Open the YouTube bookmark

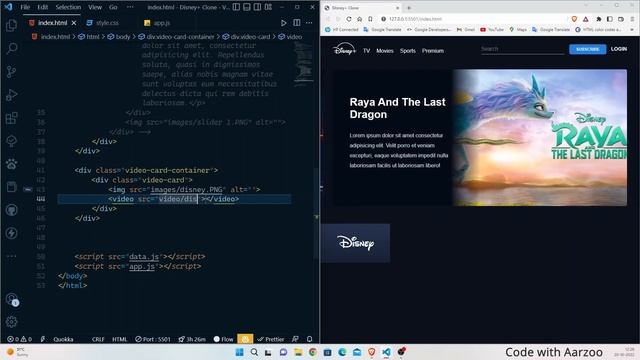(492, 29)
